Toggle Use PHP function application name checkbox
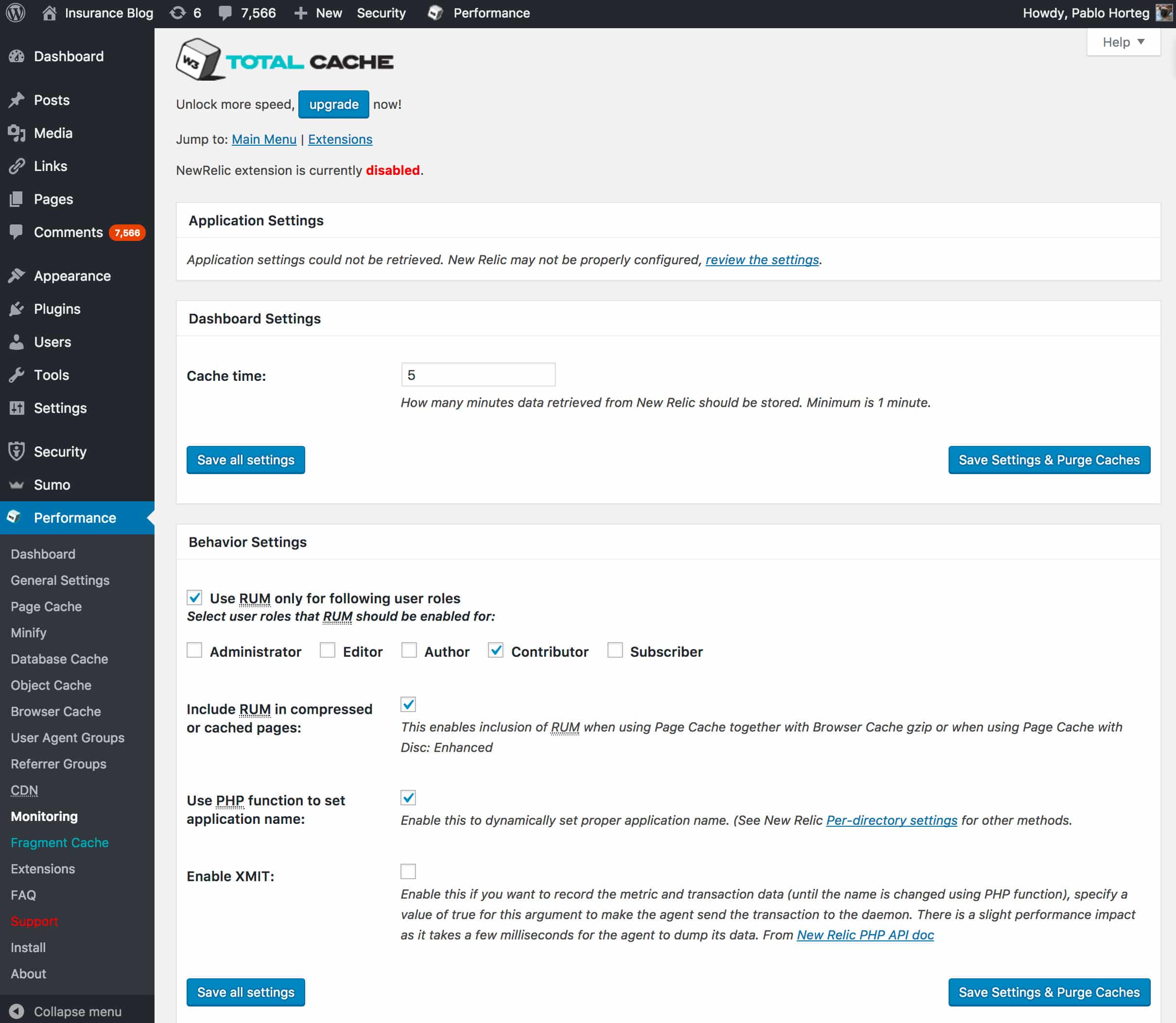The width and height of the screenshot is (1176, 1023). coord(408,798)
